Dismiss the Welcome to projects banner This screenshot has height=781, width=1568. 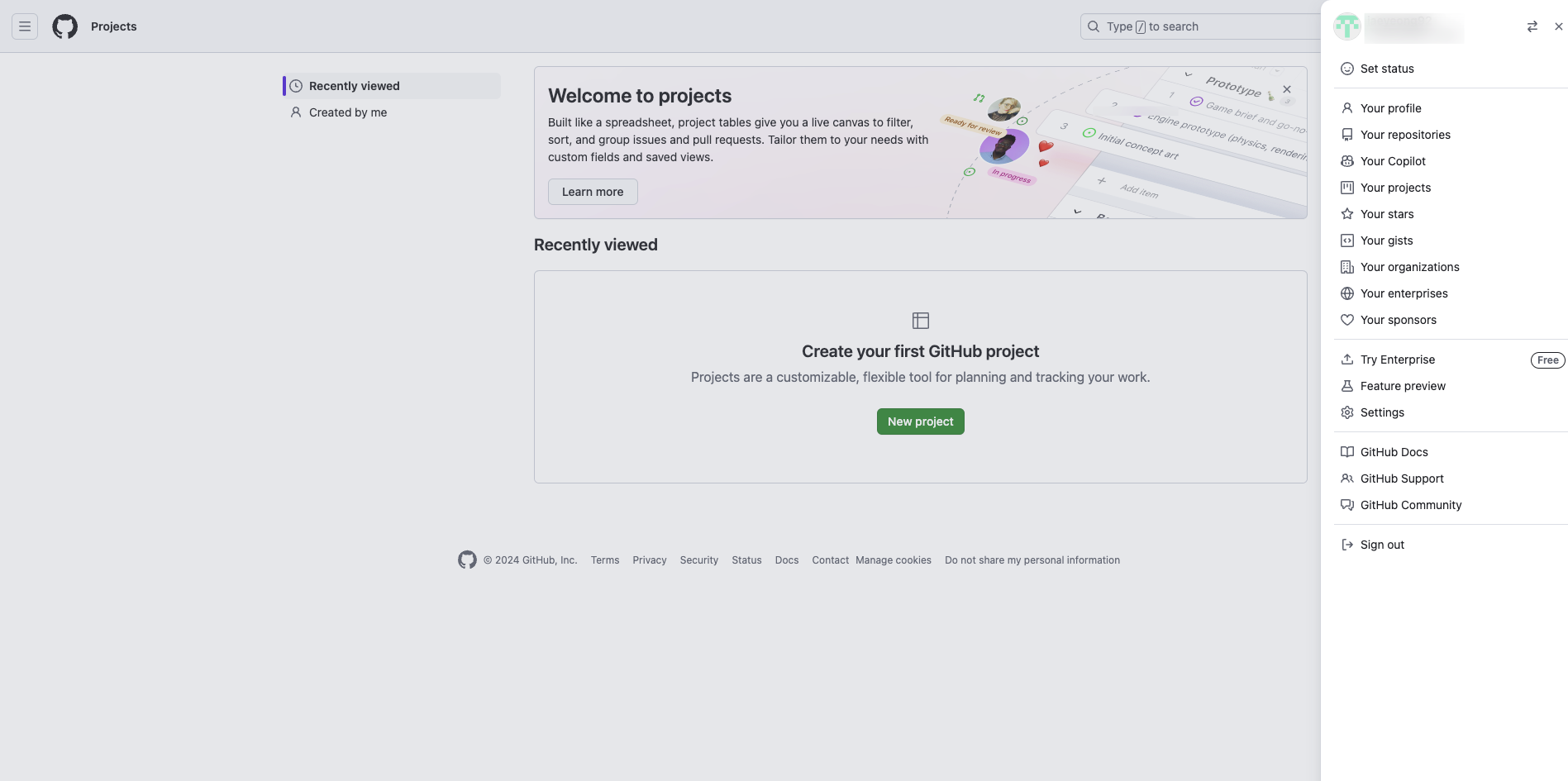click(1286, 89)
